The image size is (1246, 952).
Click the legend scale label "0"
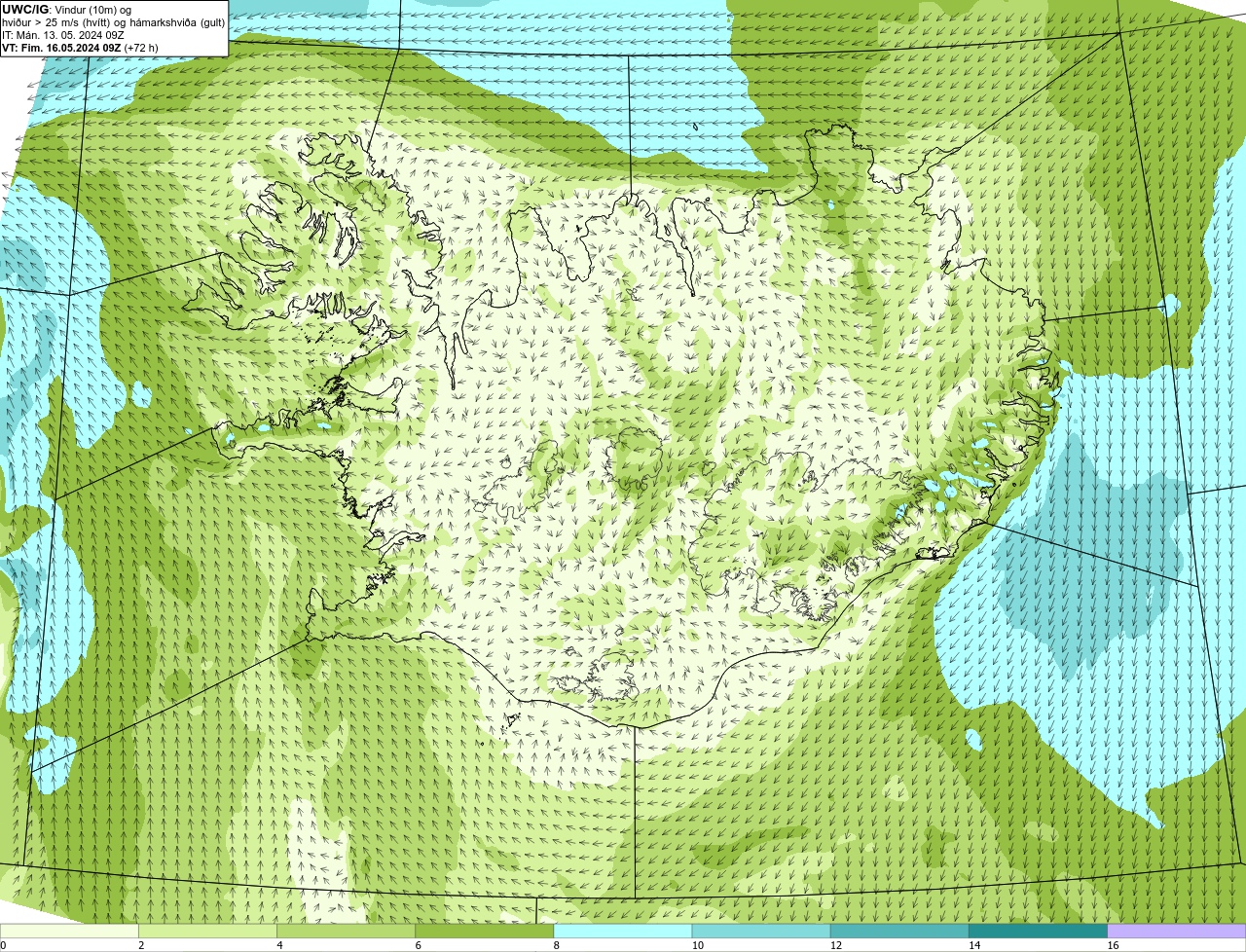tap(3, 945)
